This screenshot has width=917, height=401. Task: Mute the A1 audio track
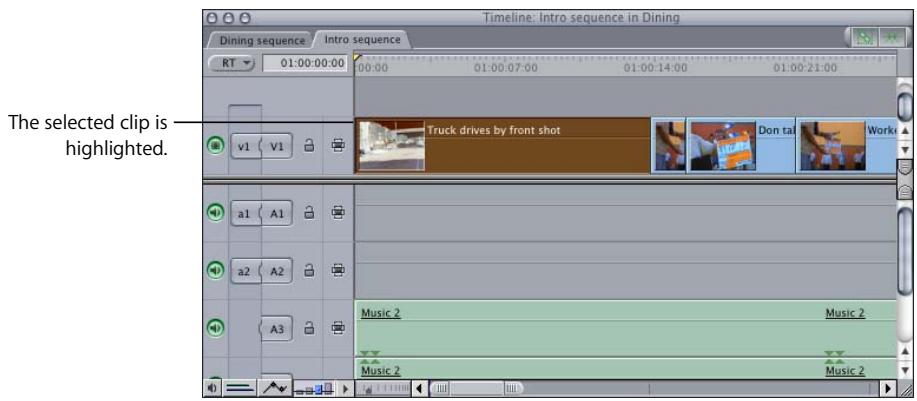click(215, 213)
